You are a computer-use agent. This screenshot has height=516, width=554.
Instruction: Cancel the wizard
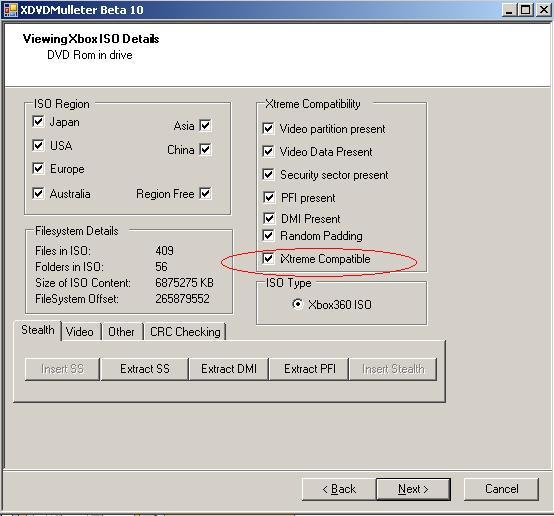click(x=502, y=489)
